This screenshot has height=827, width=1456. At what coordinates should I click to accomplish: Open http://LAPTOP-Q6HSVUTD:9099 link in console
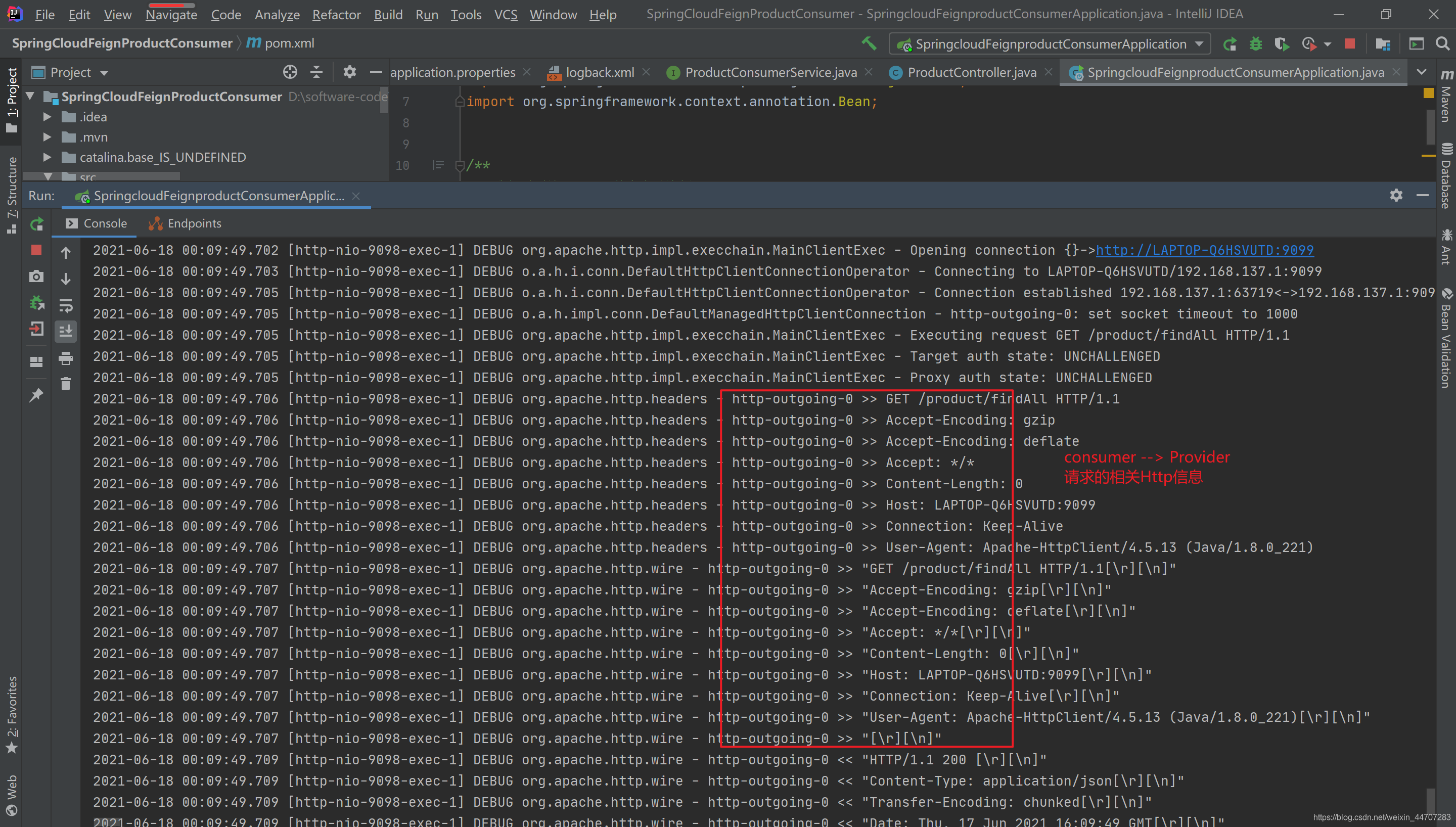point(1204,251)
